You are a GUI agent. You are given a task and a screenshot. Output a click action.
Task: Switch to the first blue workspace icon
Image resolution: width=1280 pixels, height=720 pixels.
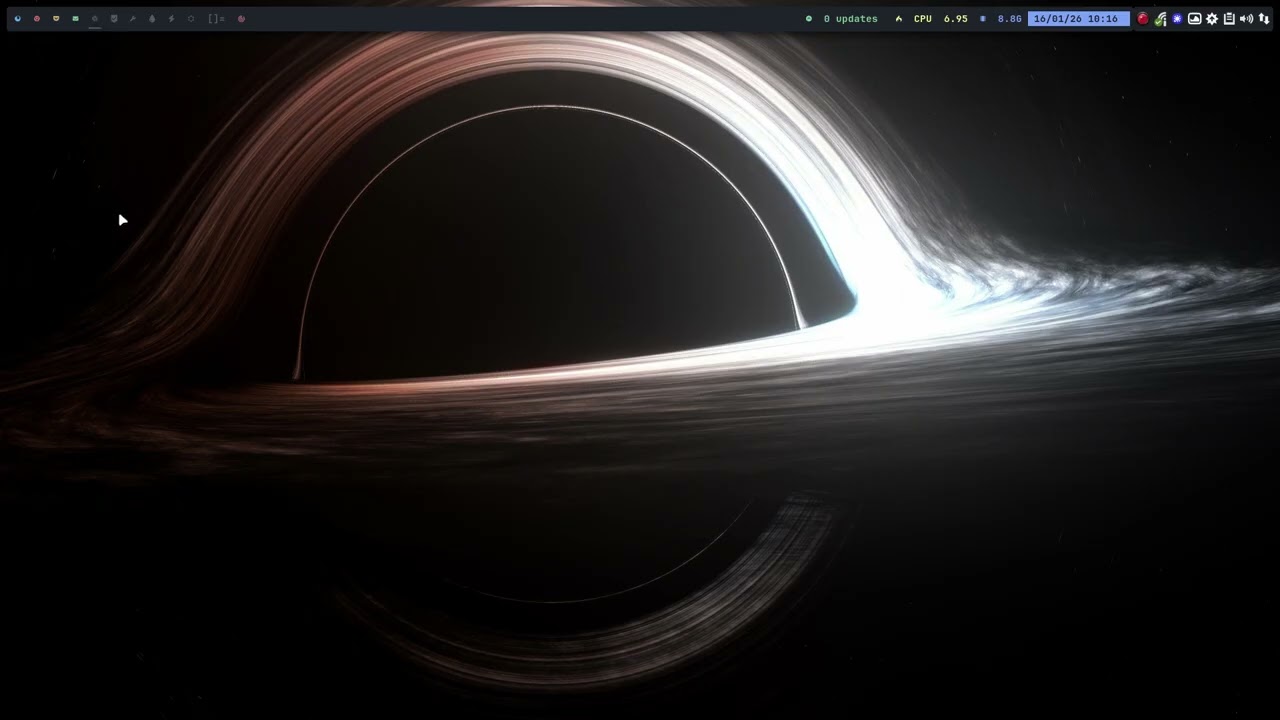tap(17, 18)
